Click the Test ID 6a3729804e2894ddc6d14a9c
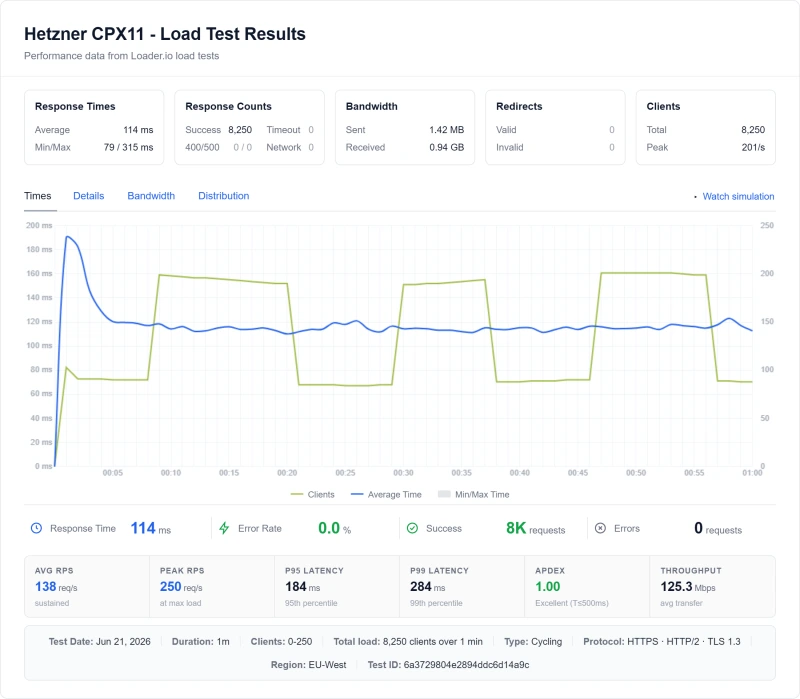The image size is (800, 699). tap(448, 665)
